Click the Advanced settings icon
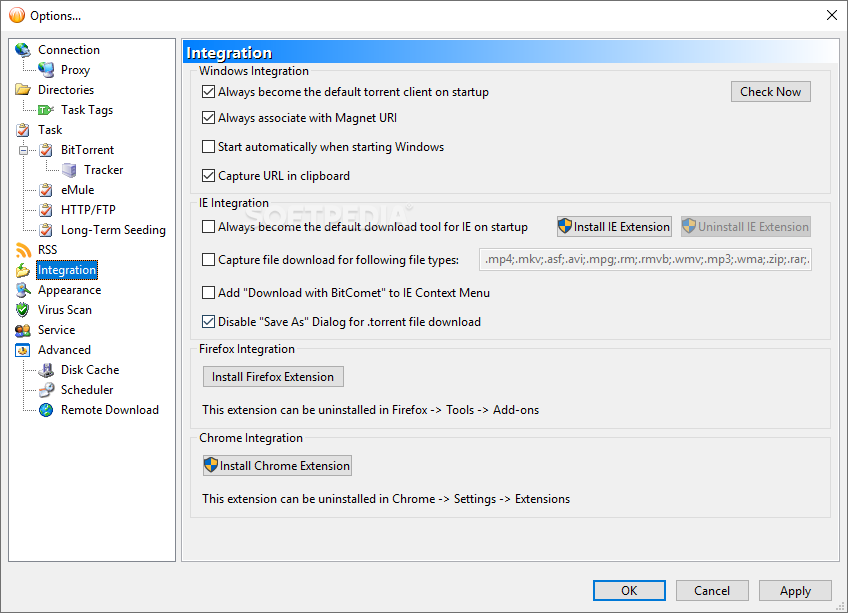 tap(23, 350)
